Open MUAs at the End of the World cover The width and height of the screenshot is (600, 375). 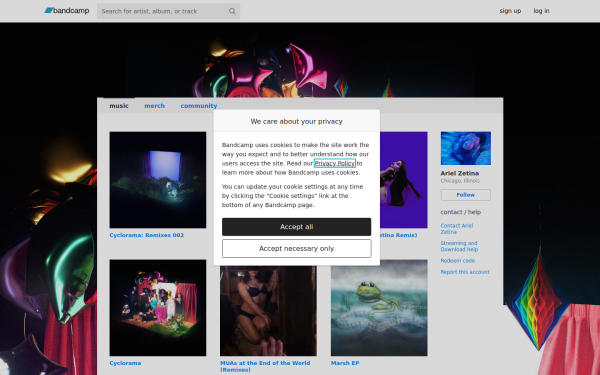pos(268,311)
